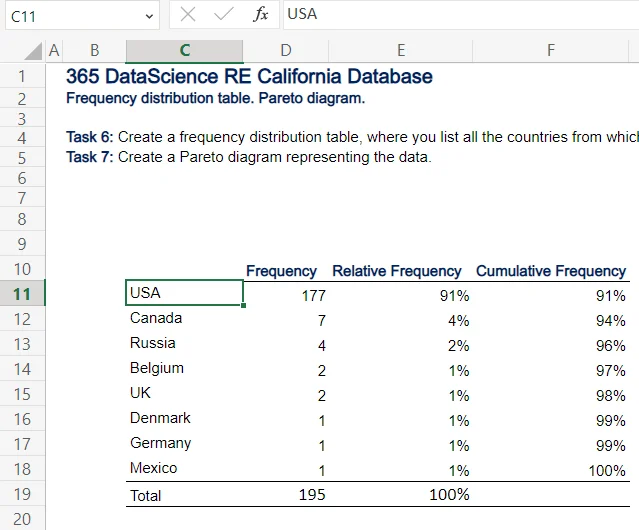Click the Total label cell
The width and height of the screenshot is (639, 530).
pos(184,495)
